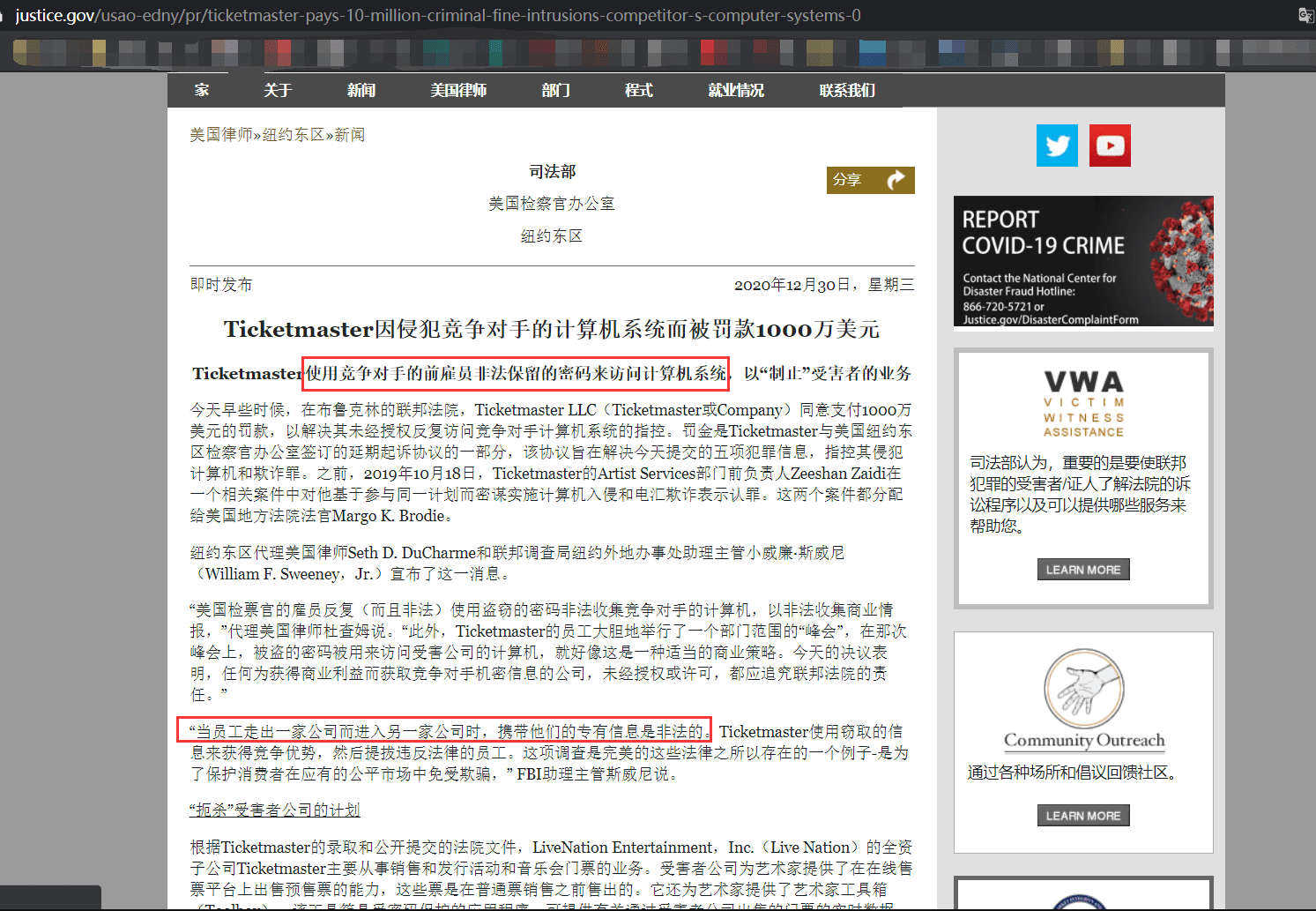Open the 家 (Home) menu item
The height and width of the screenshot is (911, 1316).
tap(202, 90)
